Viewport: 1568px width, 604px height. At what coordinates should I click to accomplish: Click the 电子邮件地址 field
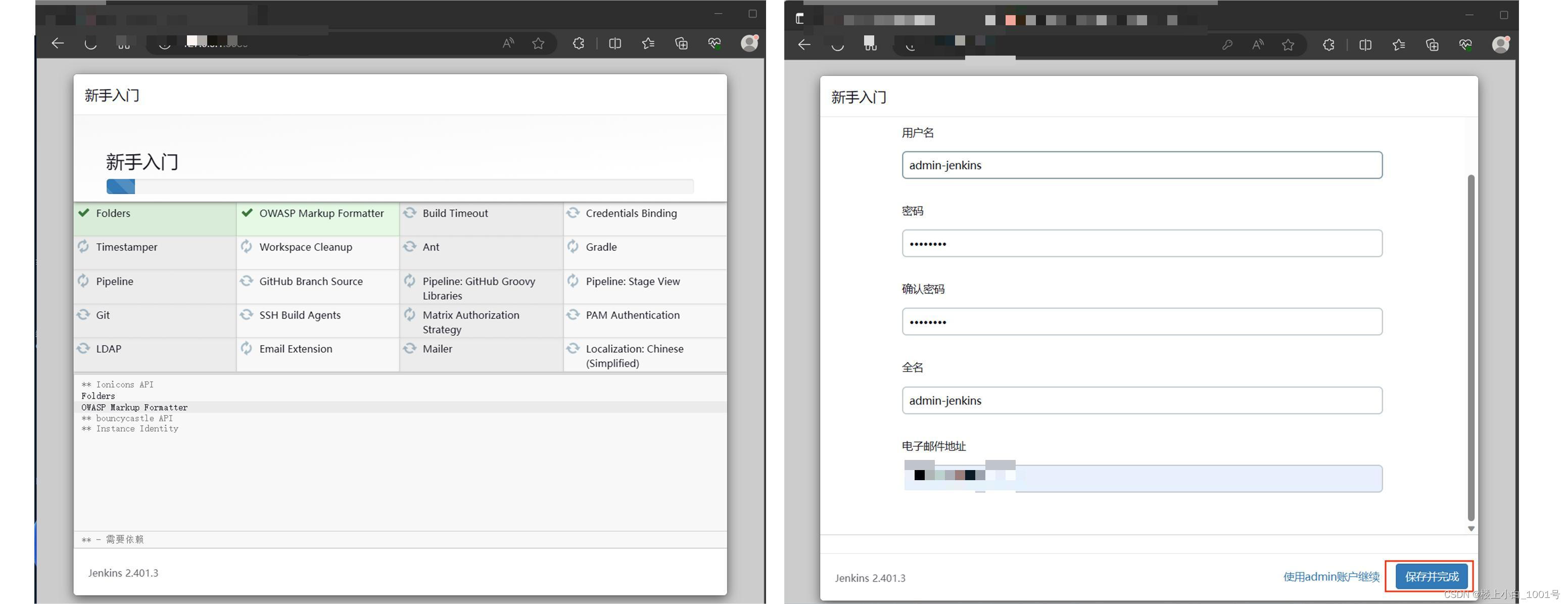(x=1142, y=479)
